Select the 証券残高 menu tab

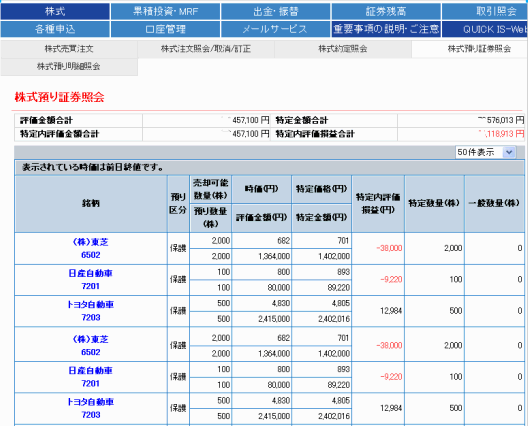(386, 11)
